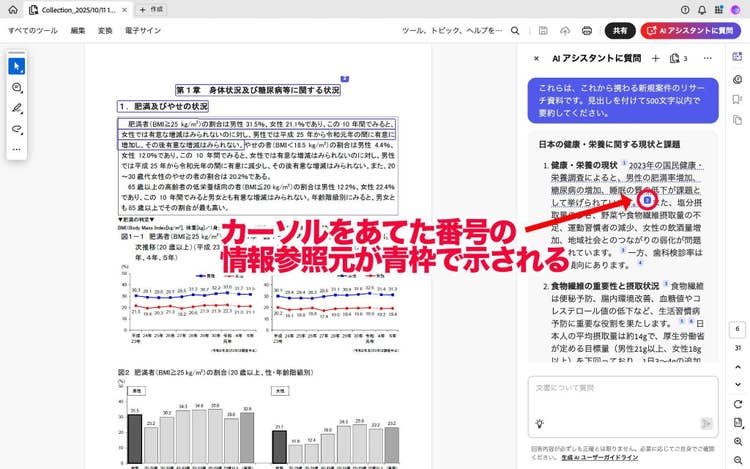Click the lightbulb suggestions icon
750x469 pixels.
tap(539, 424)
